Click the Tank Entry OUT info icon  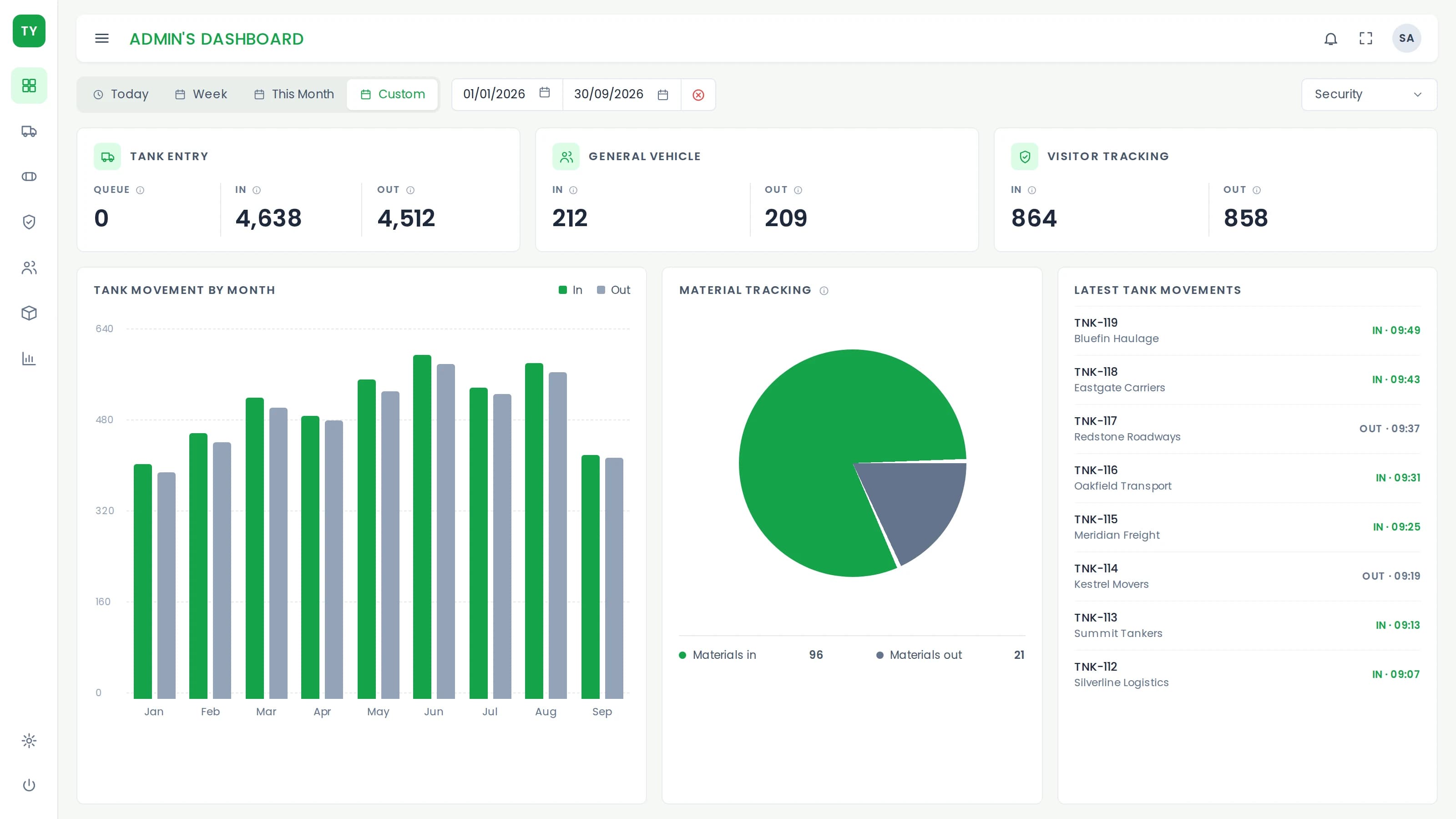410,190
